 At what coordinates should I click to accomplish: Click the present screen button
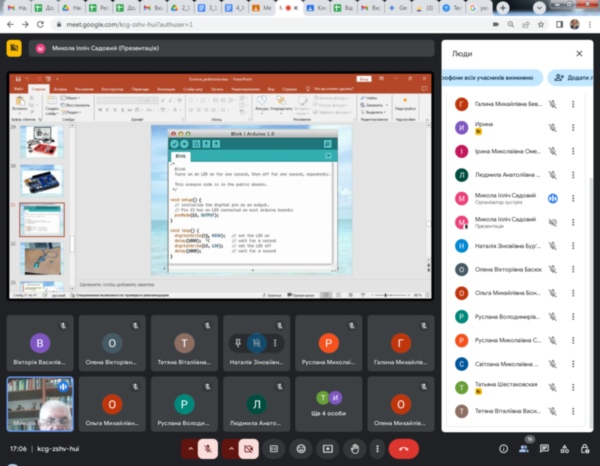point(328,449)
